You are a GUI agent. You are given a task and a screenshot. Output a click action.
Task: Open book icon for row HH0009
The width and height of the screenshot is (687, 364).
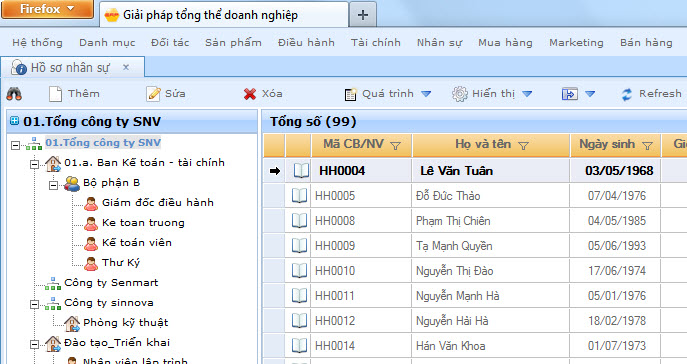[x=299, y=246]
